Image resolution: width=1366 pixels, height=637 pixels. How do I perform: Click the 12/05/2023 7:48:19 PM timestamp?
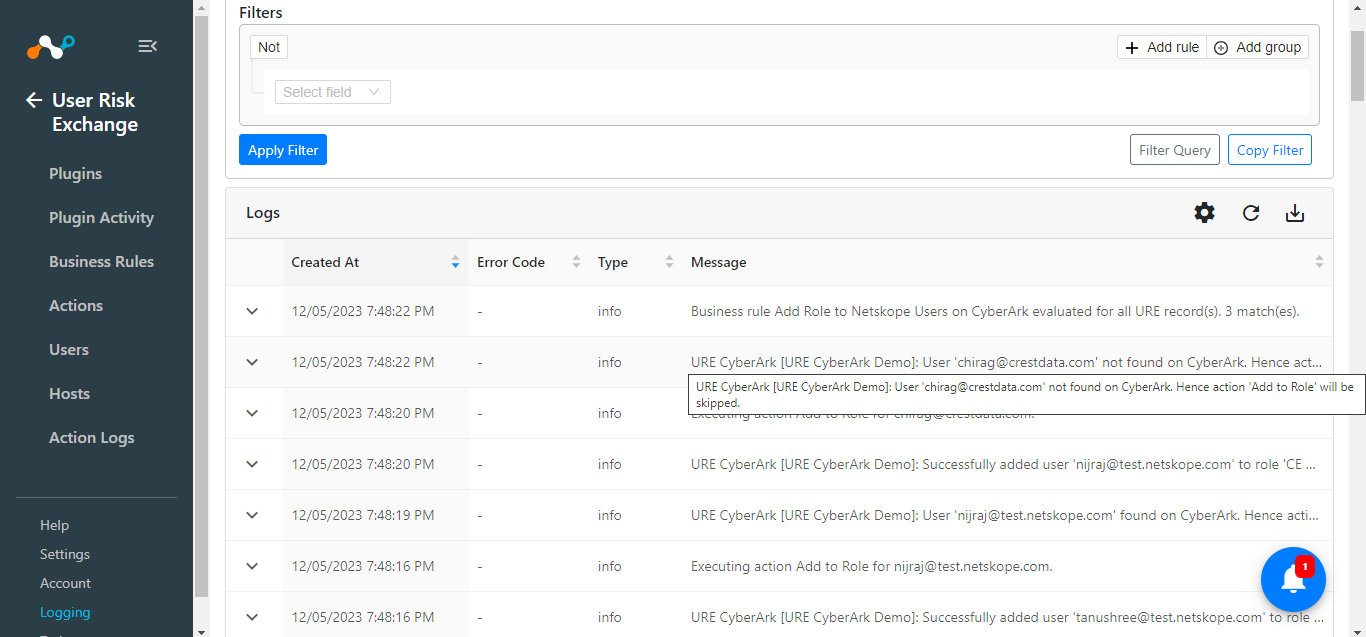(363, 515)
